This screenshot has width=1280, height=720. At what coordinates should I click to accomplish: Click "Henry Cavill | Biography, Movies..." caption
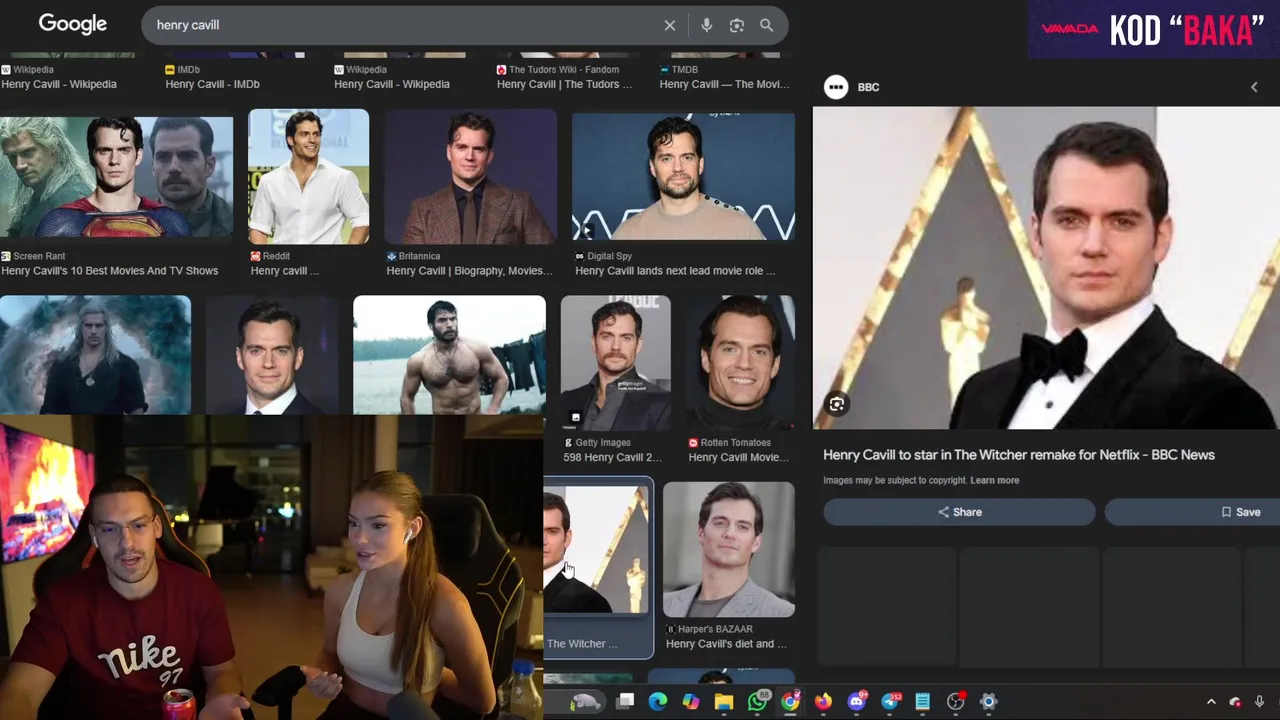469,271
